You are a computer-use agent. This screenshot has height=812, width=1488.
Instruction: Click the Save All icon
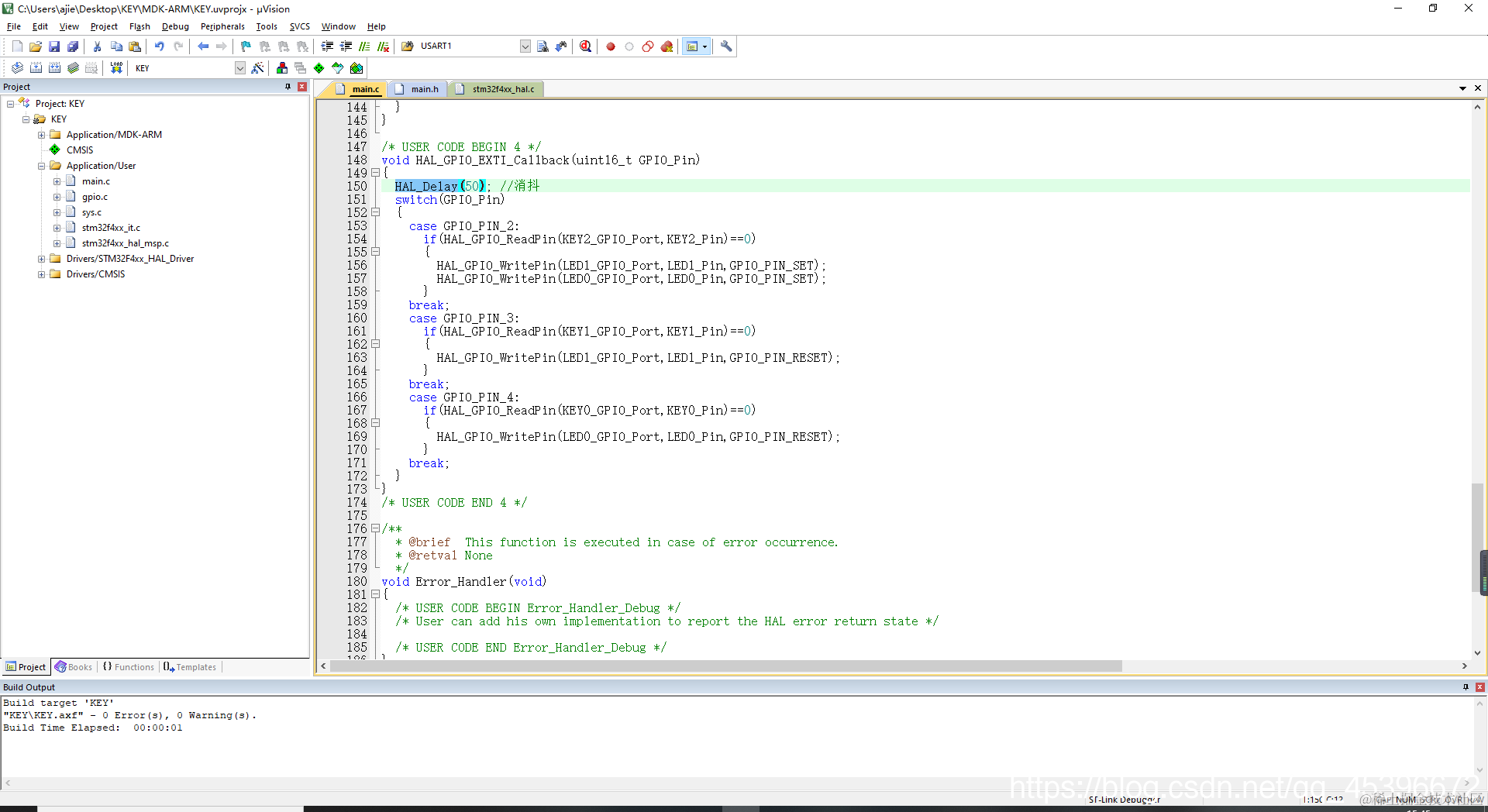click(73, 46)
